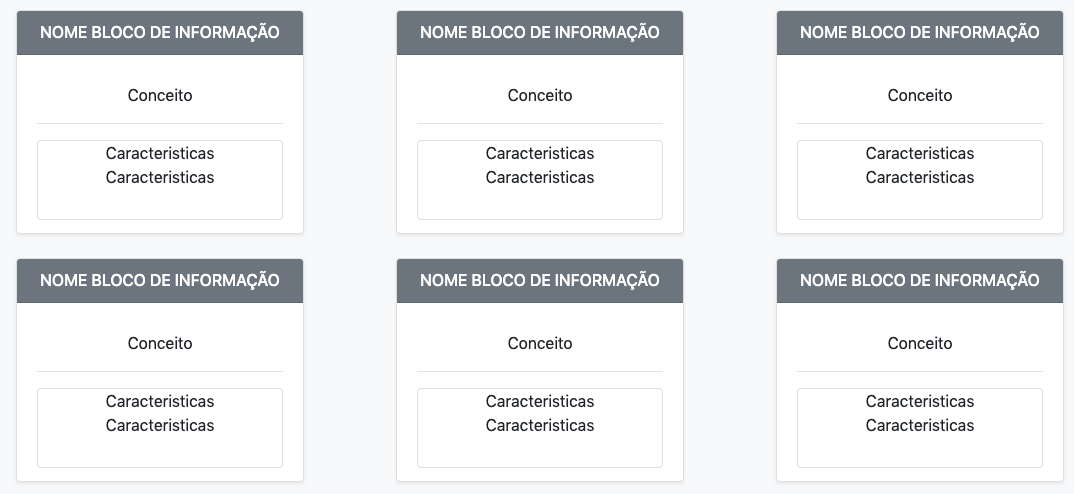Click Conceito in the top-right card
The height and width of the screenshot is (494, 1074).
920,96
